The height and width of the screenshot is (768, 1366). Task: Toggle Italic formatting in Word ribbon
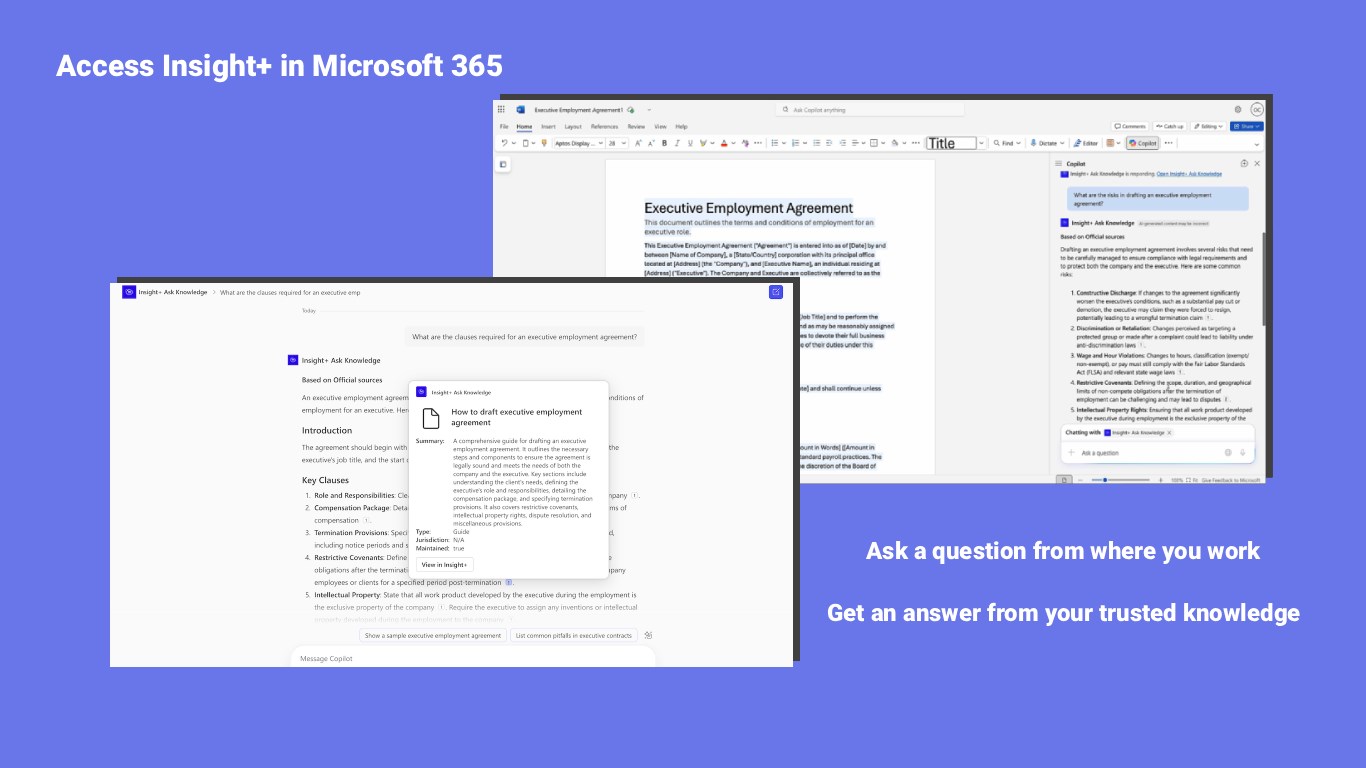(x=677, y=143)
